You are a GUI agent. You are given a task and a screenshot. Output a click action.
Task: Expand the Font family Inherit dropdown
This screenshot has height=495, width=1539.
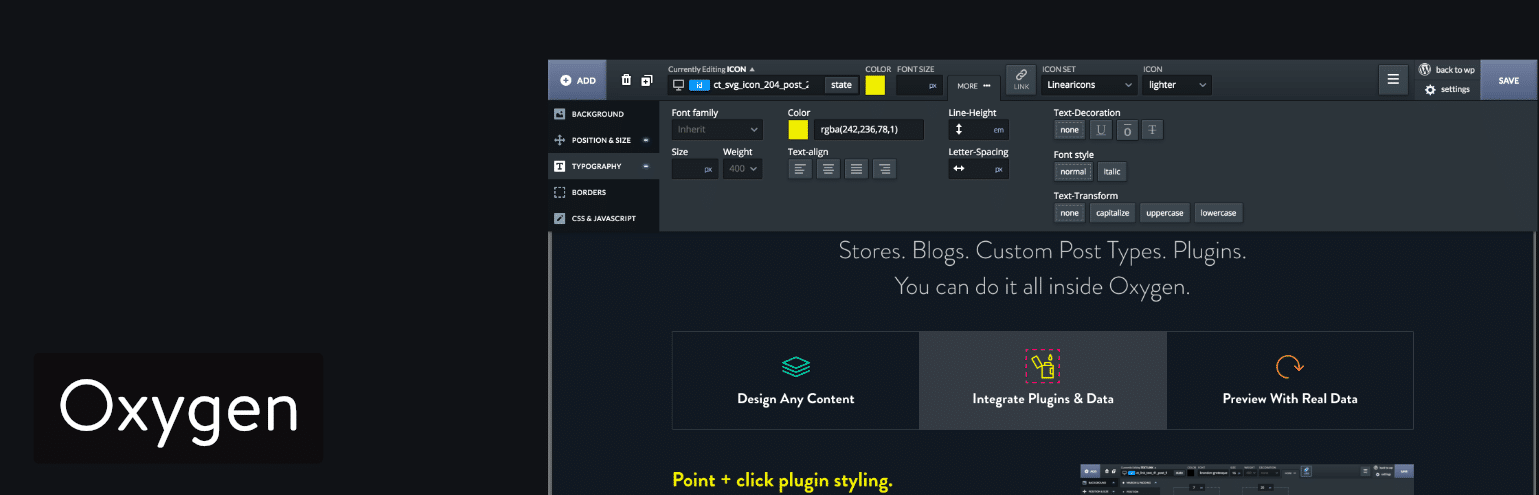717,129
